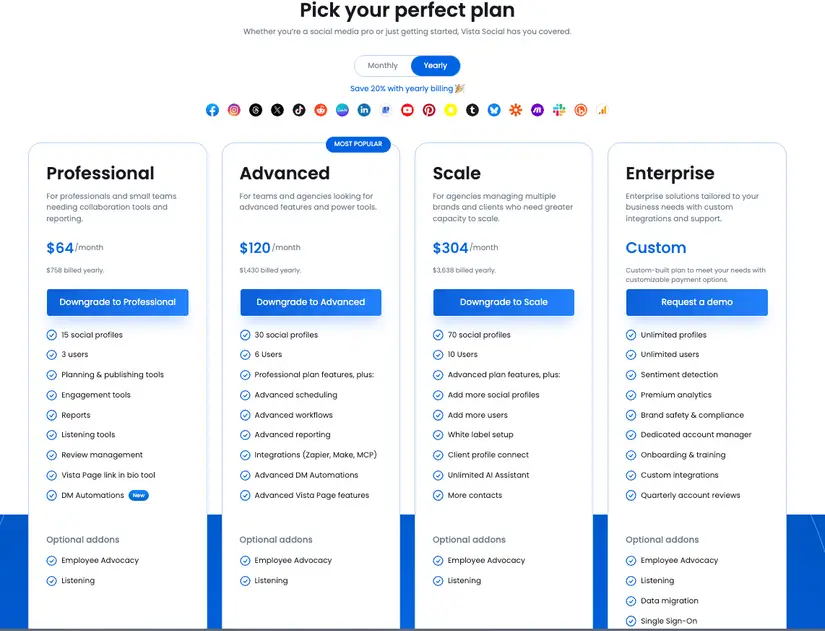Select the Instagram channel icon
The width and height of the screenshot is (825, 631).
(x=233, y=110)
